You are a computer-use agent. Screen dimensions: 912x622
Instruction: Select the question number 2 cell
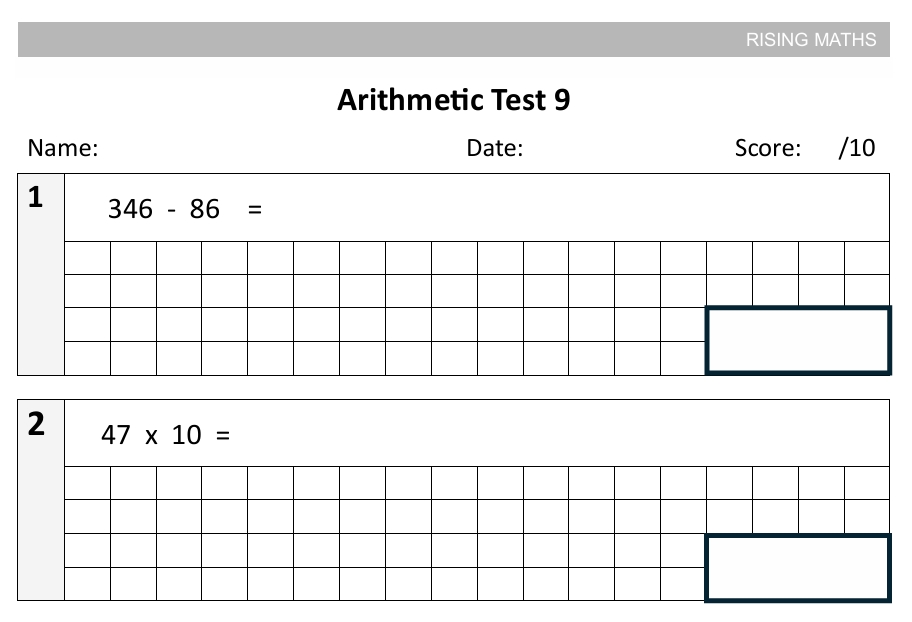[40, 499]
